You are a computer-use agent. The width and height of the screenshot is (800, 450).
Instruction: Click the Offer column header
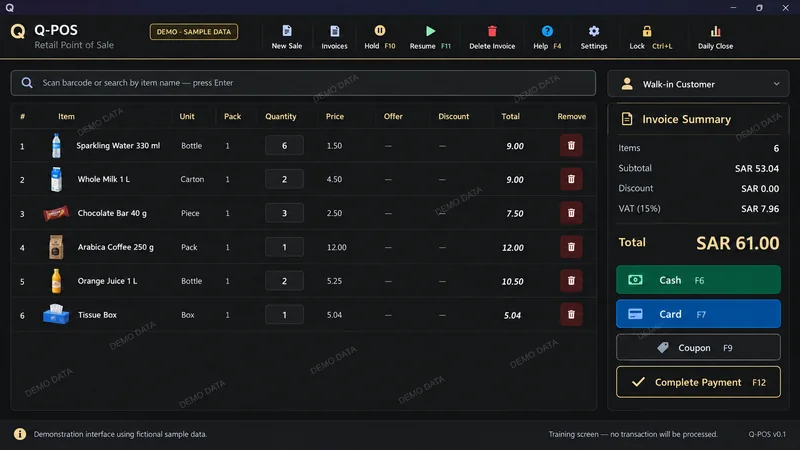(393, 116)
